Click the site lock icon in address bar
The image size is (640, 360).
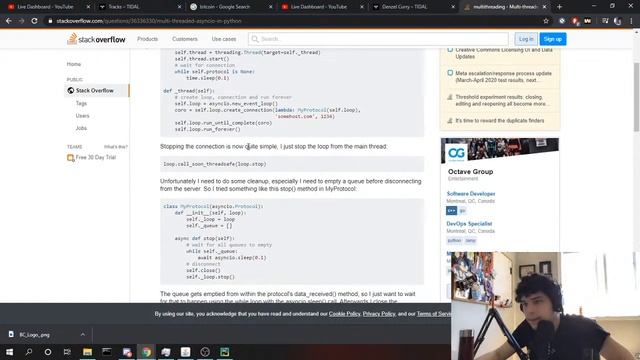click(x=50, y=21)
